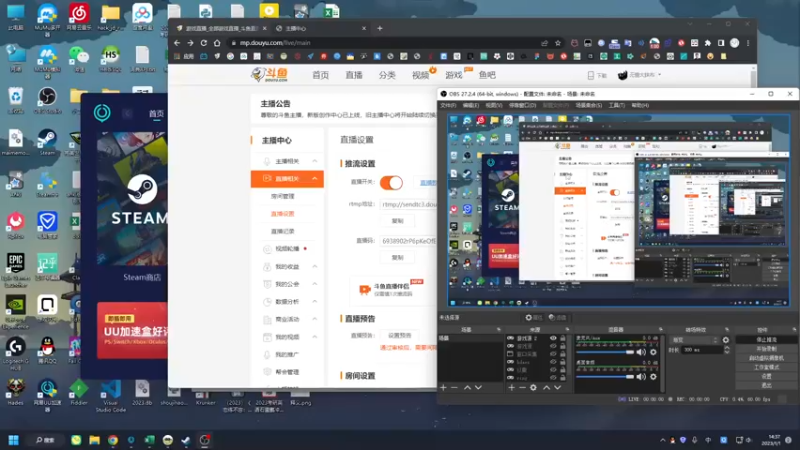The image size is (800, 450).
Task: Copy the 直播码 stream key with its 复制 button
Action: 397,258
